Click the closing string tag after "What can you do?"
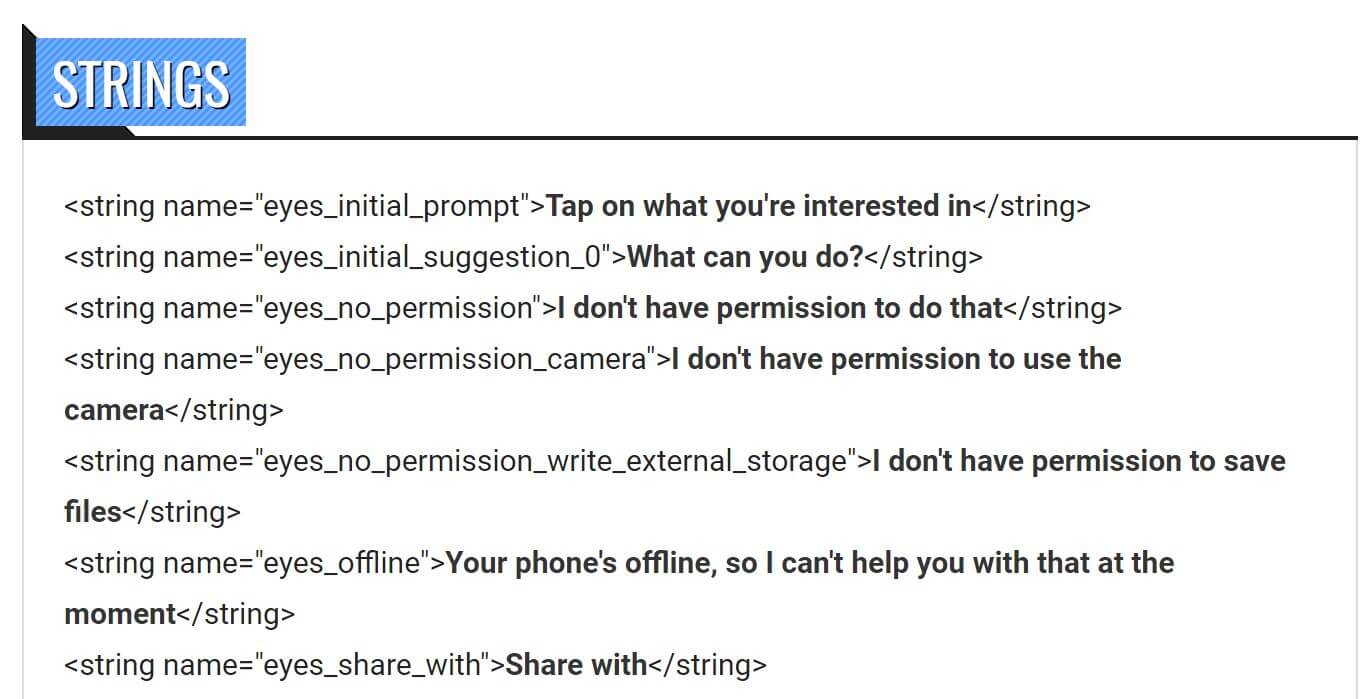This screenshot has width=1367, height=699. (x=923, y=257)
